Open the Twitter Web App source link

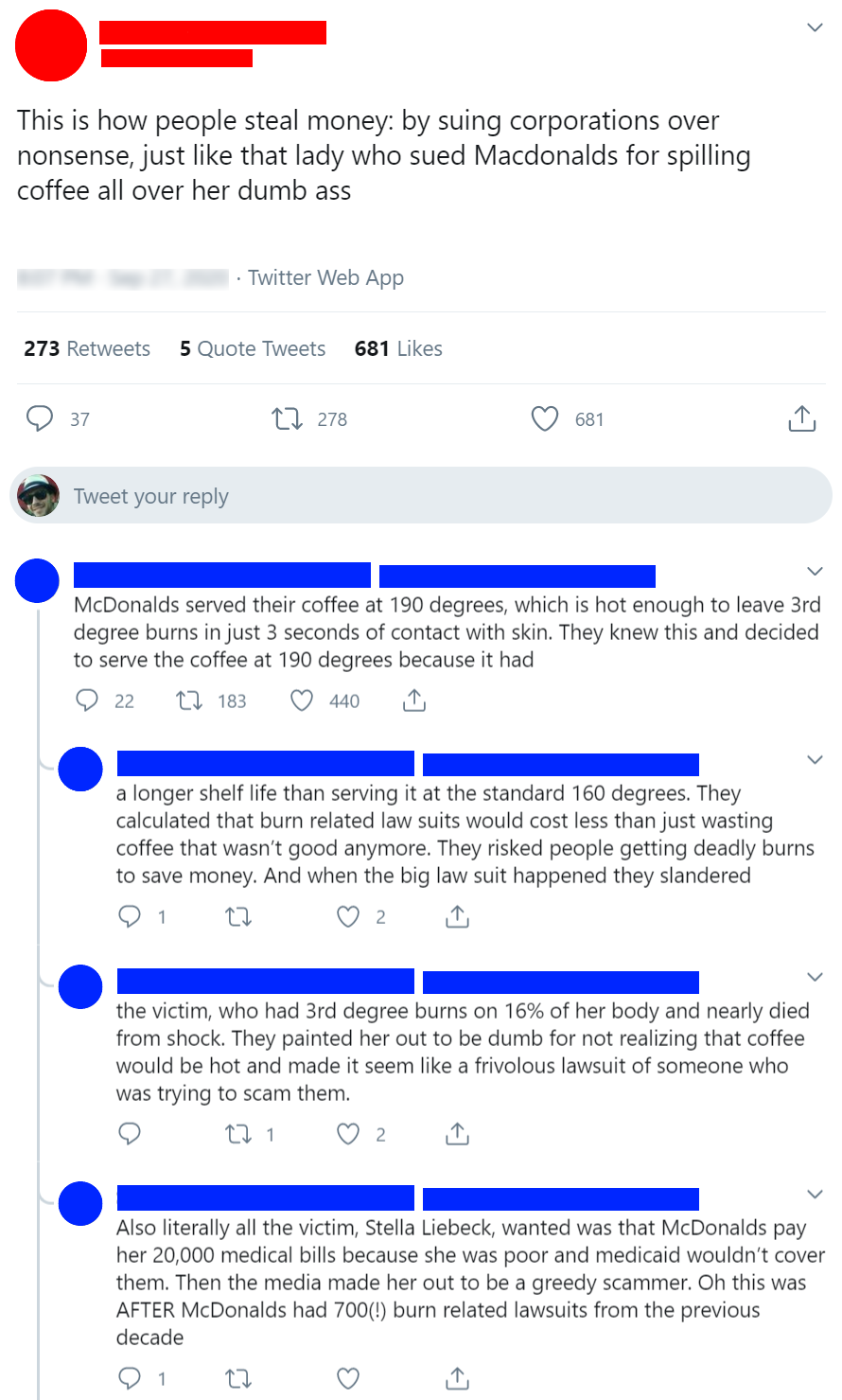(325, 277)
